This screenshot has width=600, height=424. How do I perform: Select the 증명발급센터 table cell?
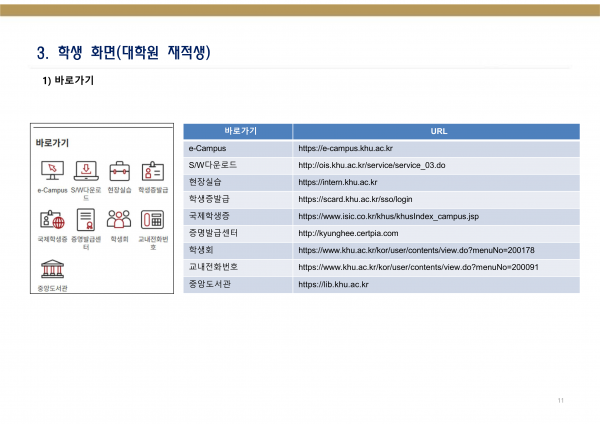[x=238, y=233]
